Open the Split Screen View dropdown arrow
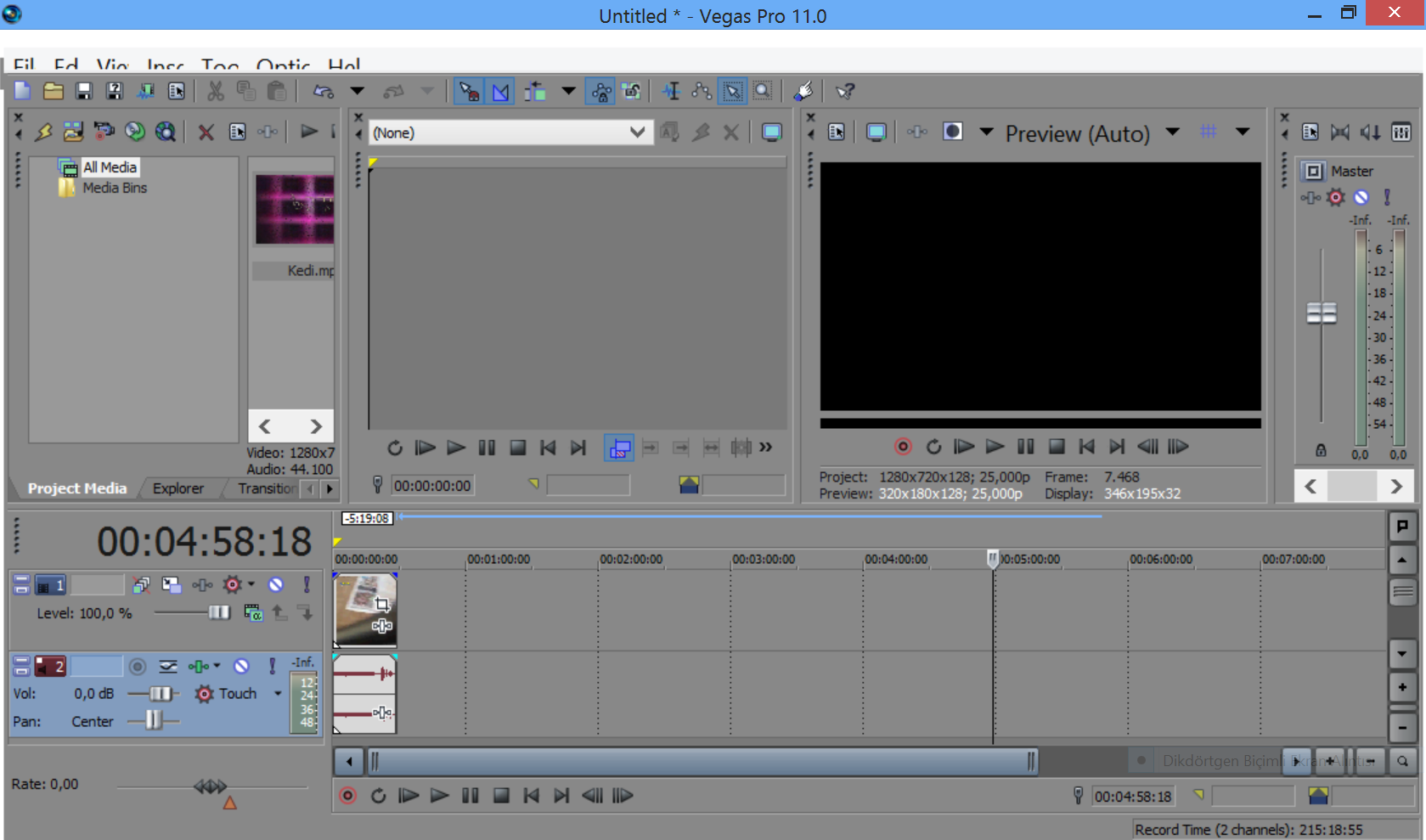Screen dimensions: 1426x840 point(987,132)
